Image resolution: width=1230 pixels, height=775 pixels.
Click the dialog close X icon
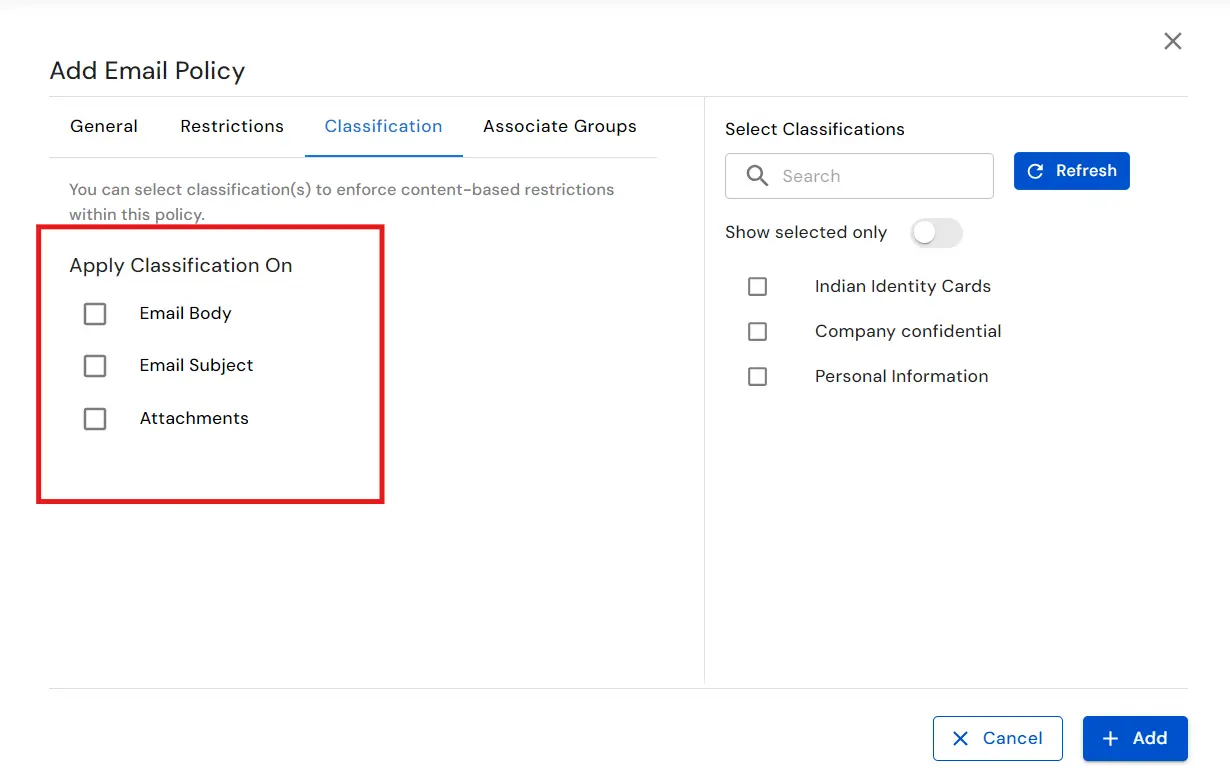click(1172, 41)
